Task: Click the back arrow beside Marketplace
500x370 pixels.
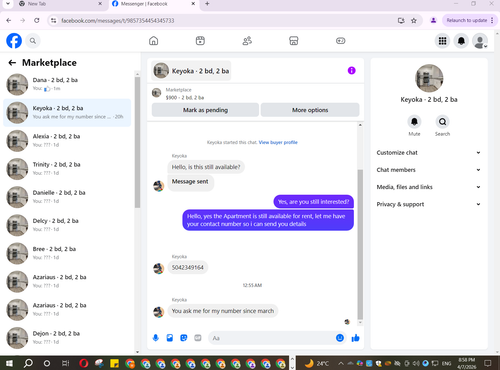Action: pyautogui.click(x=12, y=63)
